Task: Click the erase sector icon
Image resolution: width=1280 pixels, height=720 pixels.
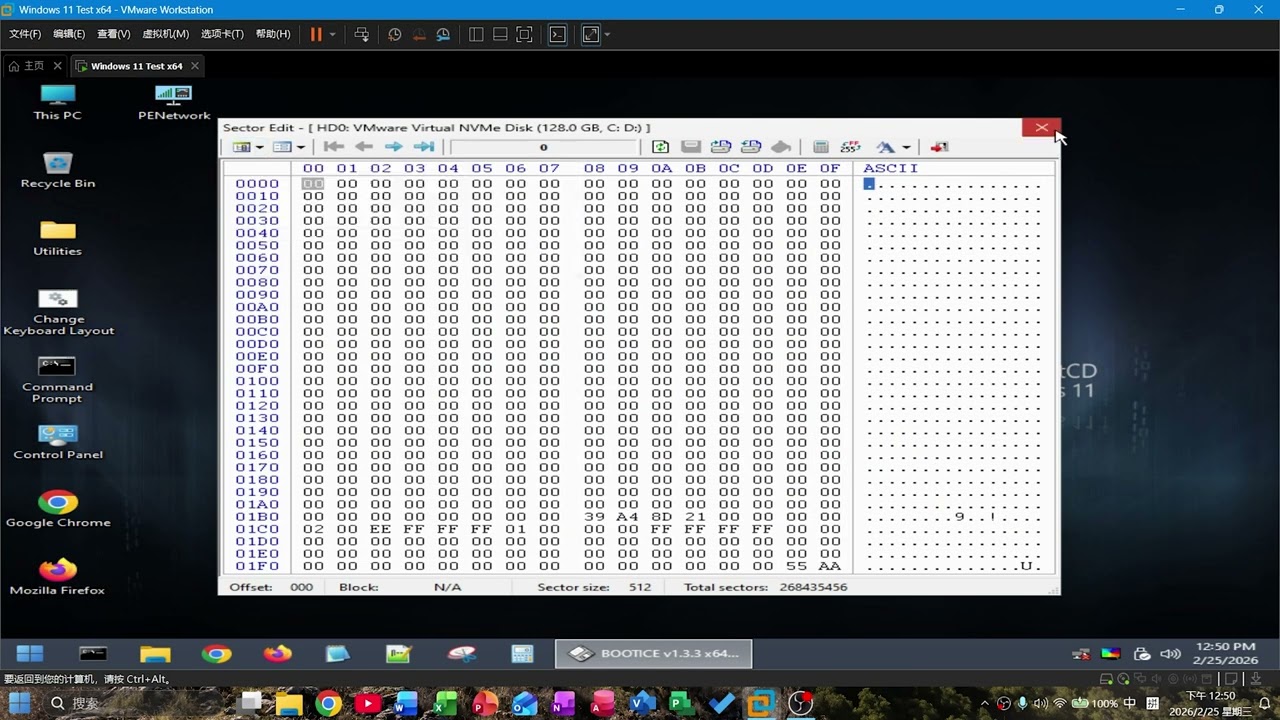Action: (781, 147)
